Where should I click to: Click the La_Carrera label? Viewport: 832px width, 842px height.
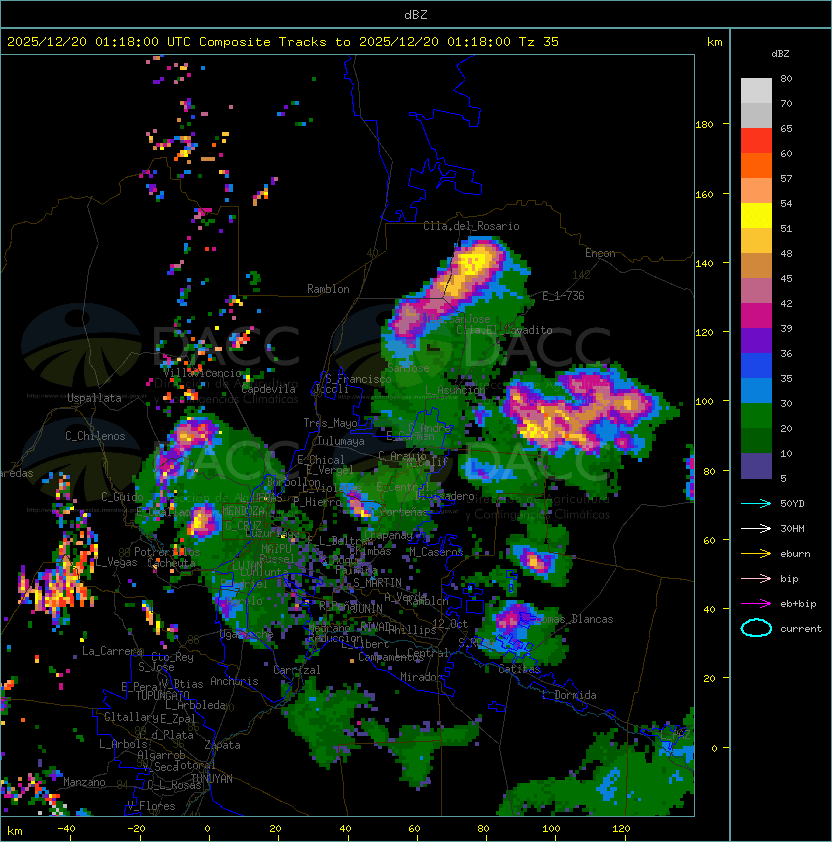click(x=112, y=651)
